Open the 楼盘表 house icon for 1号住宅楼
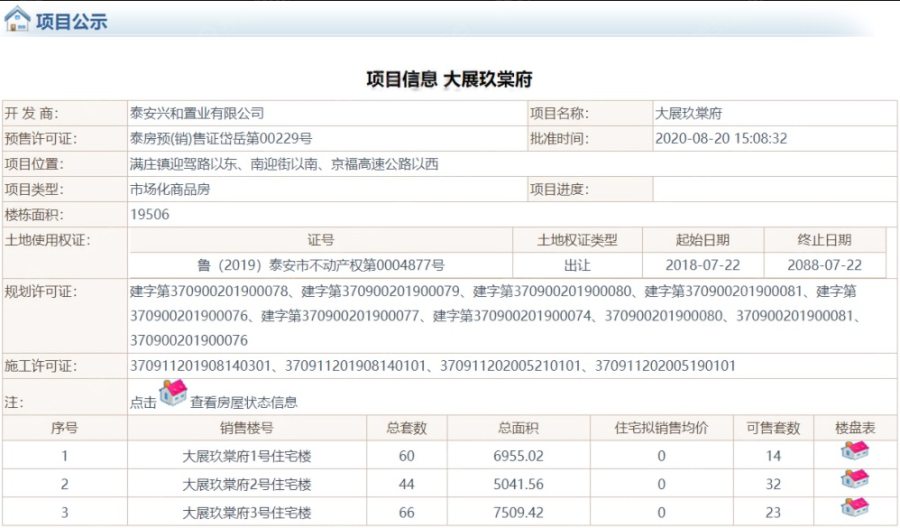The width and height of the screenshot is (900, 528). 855,451
